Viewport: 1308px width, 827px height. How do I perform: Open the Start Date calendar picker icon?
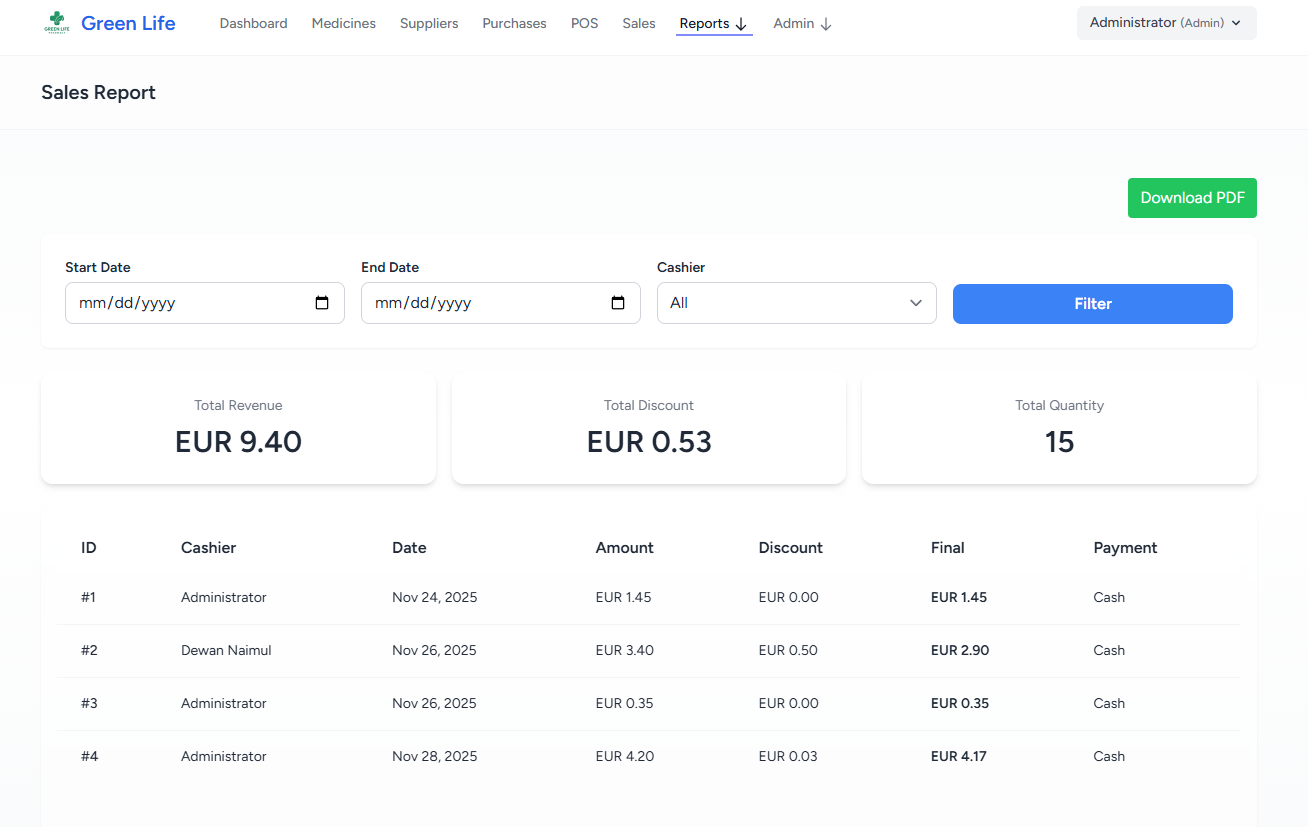322,303
